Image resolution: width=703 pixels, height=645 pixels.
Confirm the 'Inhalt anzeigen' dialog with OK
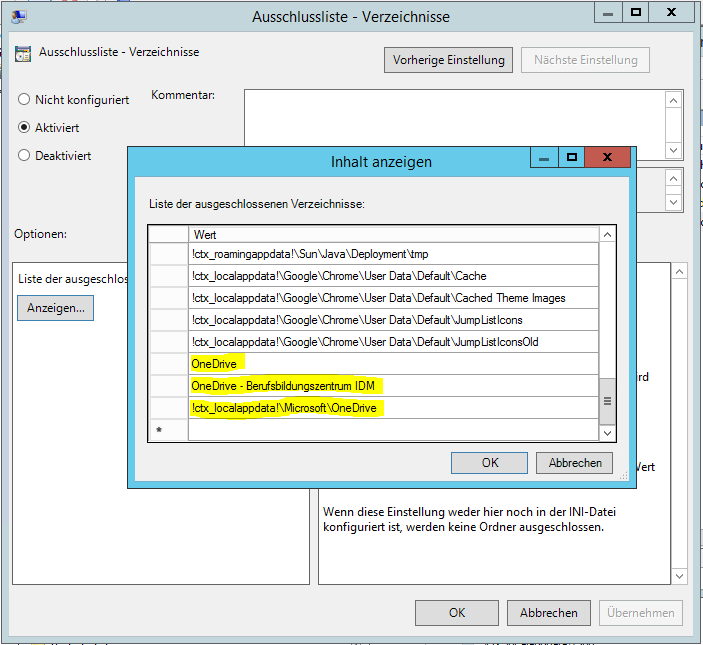(489, 463)
